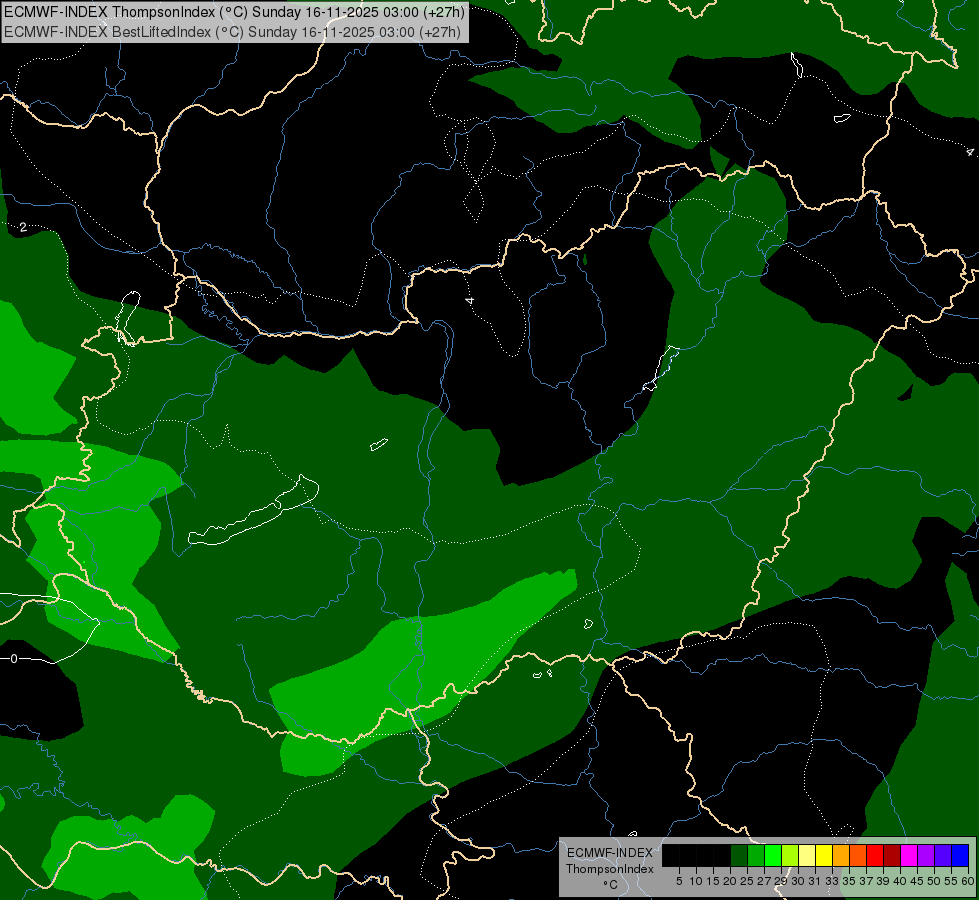Click the dark red 39–40 legend swatch
The image size is (979, 900).
tap(892, 855)
